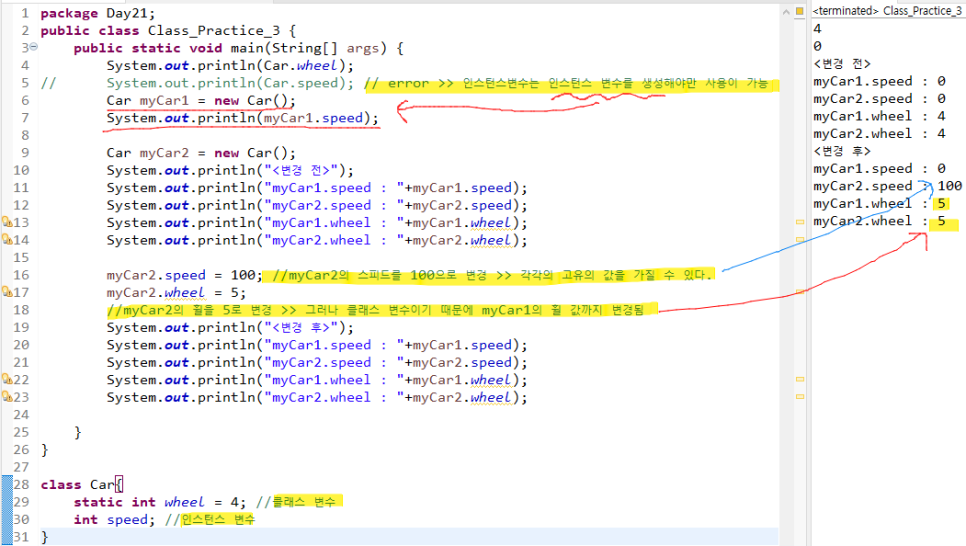
Task: Click the editor scrollbar up arrow
Action: tap(786, 12)
